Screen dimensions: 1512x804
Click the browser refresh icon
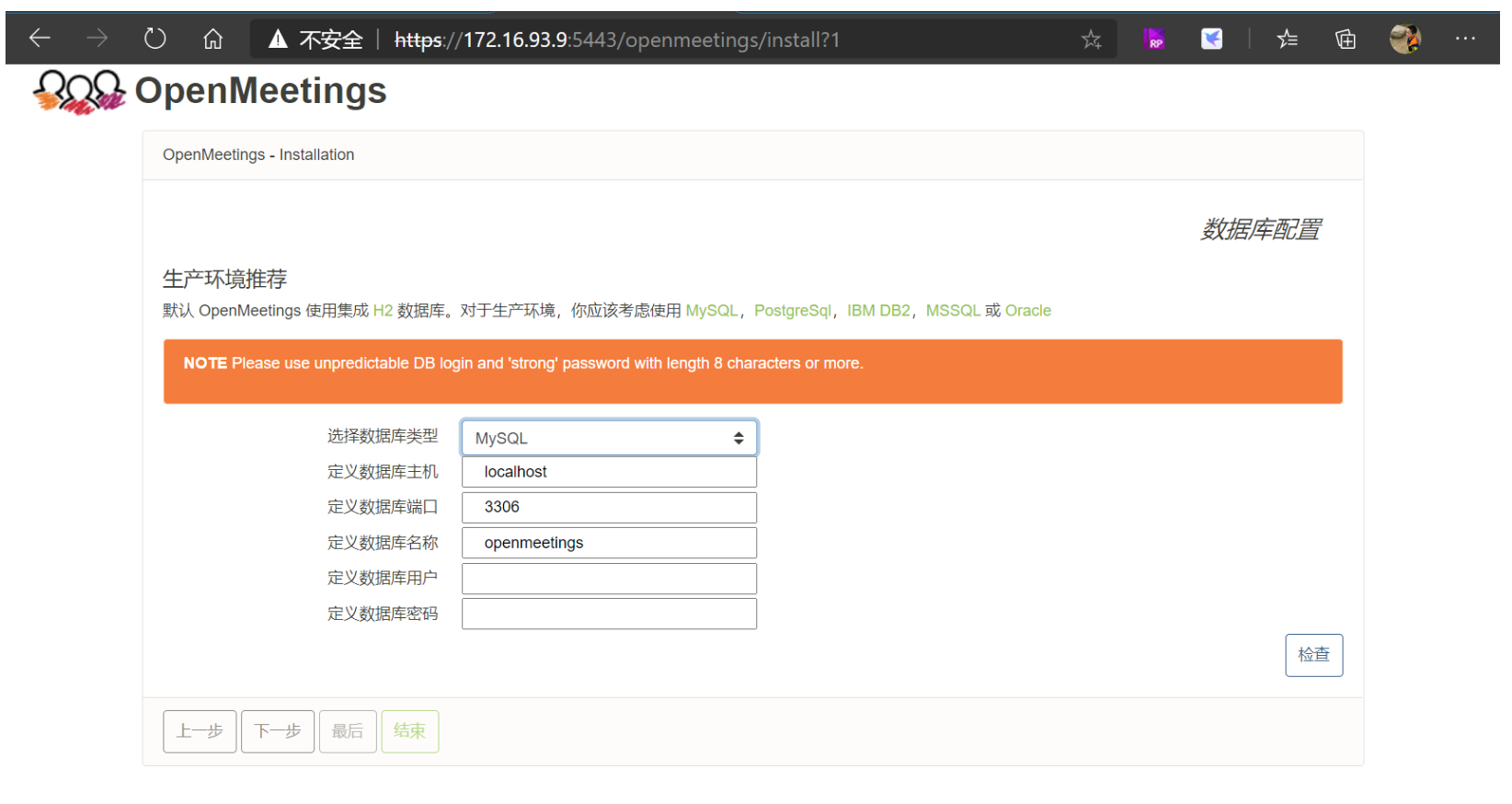pyautogui.click(x=155, y=39)
